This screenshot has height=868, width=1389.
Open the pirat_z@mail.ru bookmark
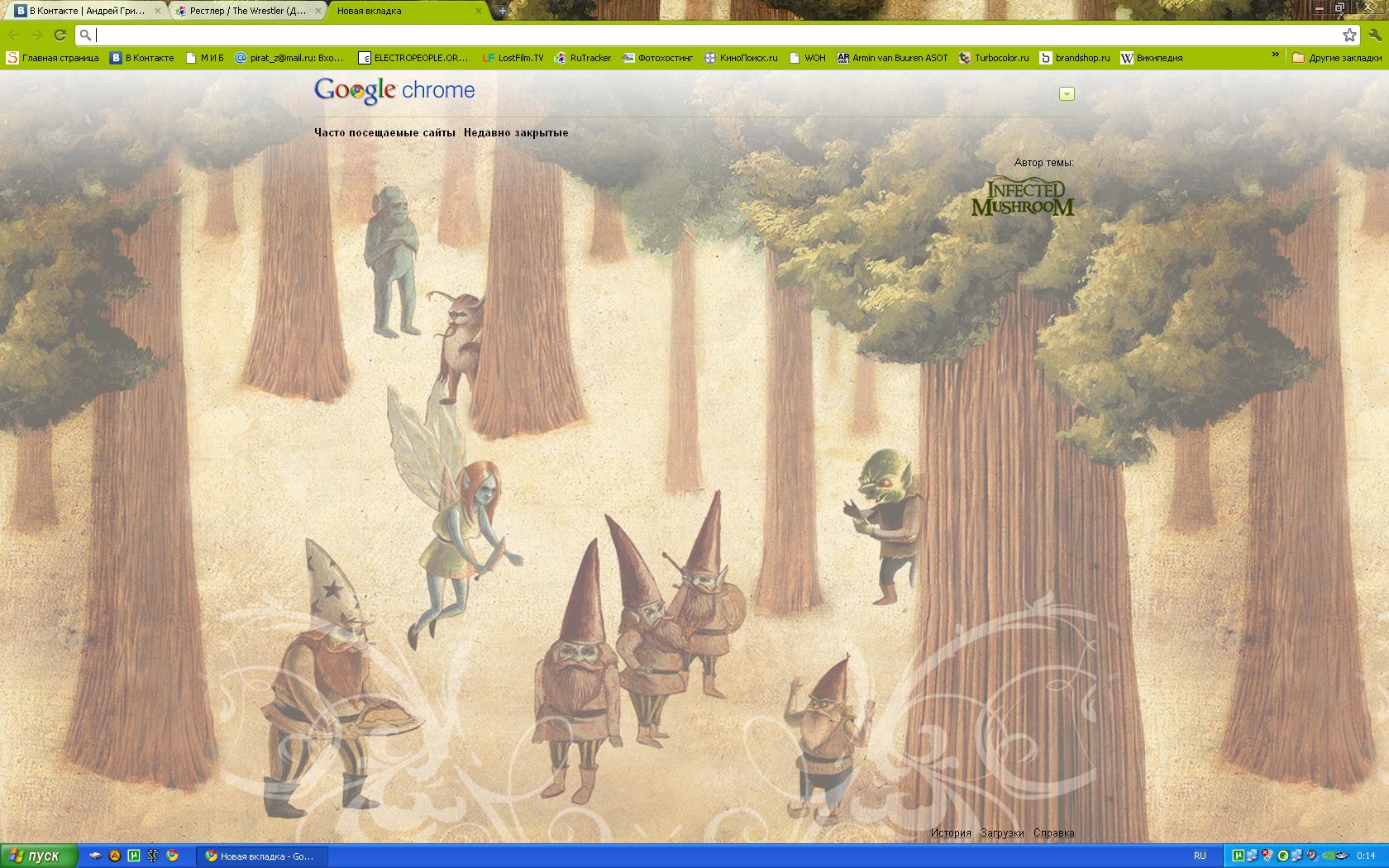tap(289, 58)
